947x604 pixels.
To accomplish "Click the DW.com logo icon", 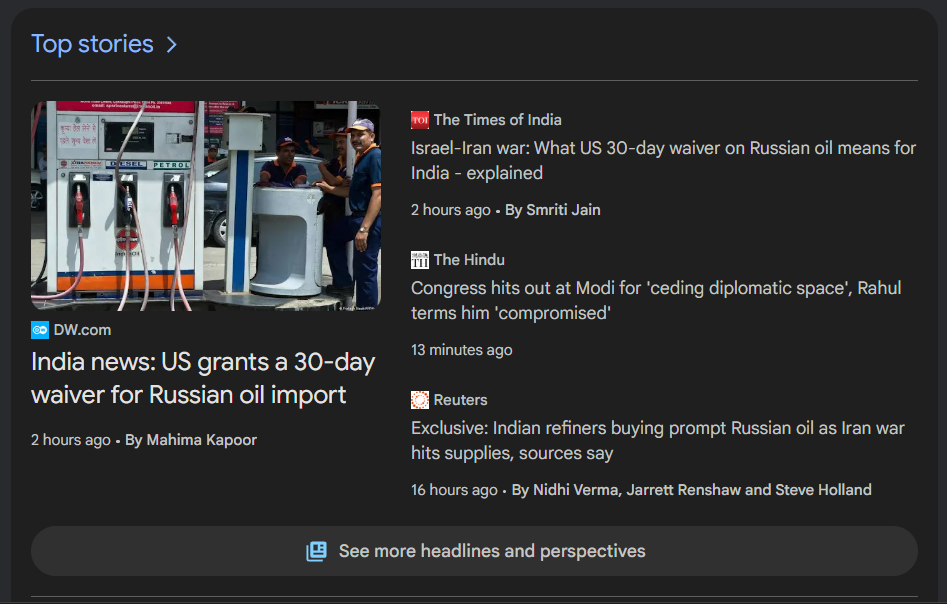I will 40,330.
